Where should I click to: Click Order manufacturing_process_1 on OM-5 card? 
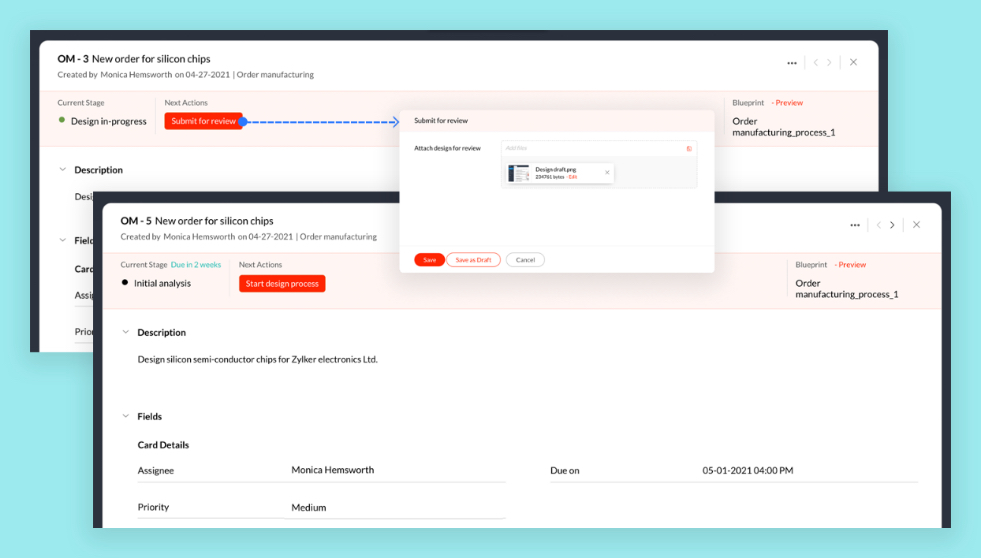click(x=846, y=288)
